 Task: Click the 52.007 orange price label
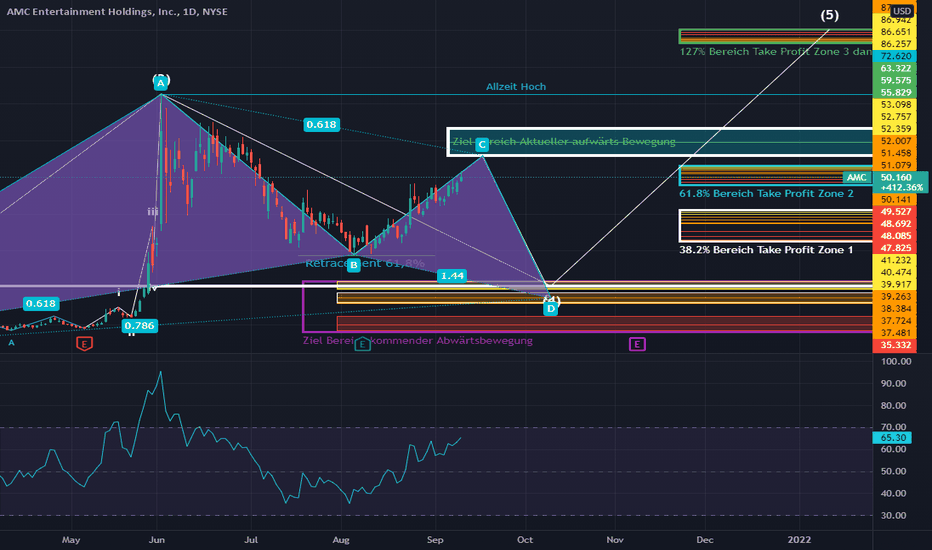(x=896, y=141)
